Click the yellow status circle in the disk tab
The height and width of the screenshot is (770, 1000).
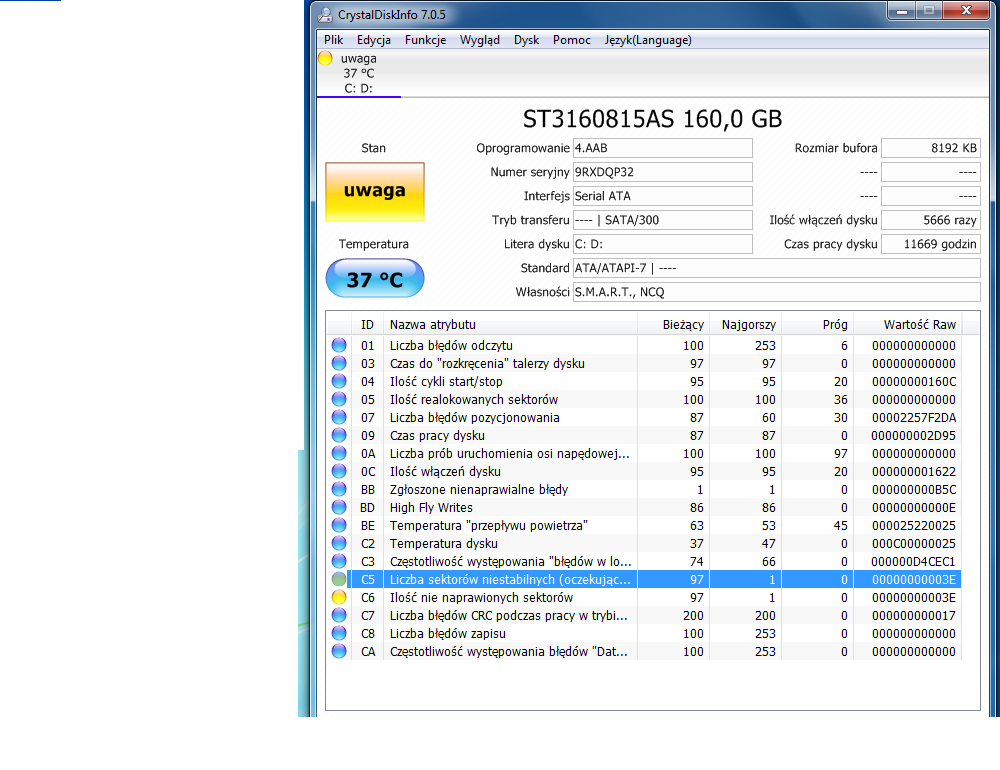click(x=325, y=58)
